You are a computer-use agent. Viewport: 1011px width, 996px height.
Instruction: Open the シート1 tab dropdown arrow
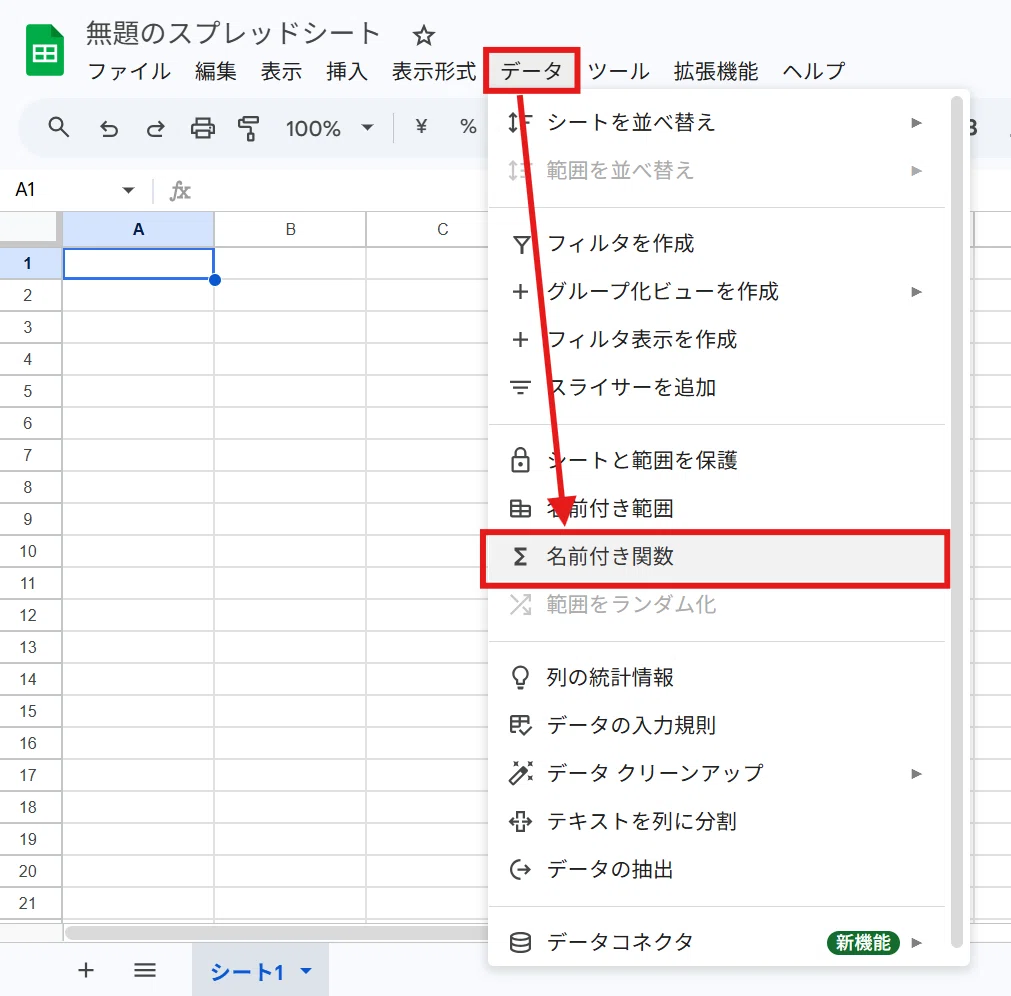[x=307, y=971]
